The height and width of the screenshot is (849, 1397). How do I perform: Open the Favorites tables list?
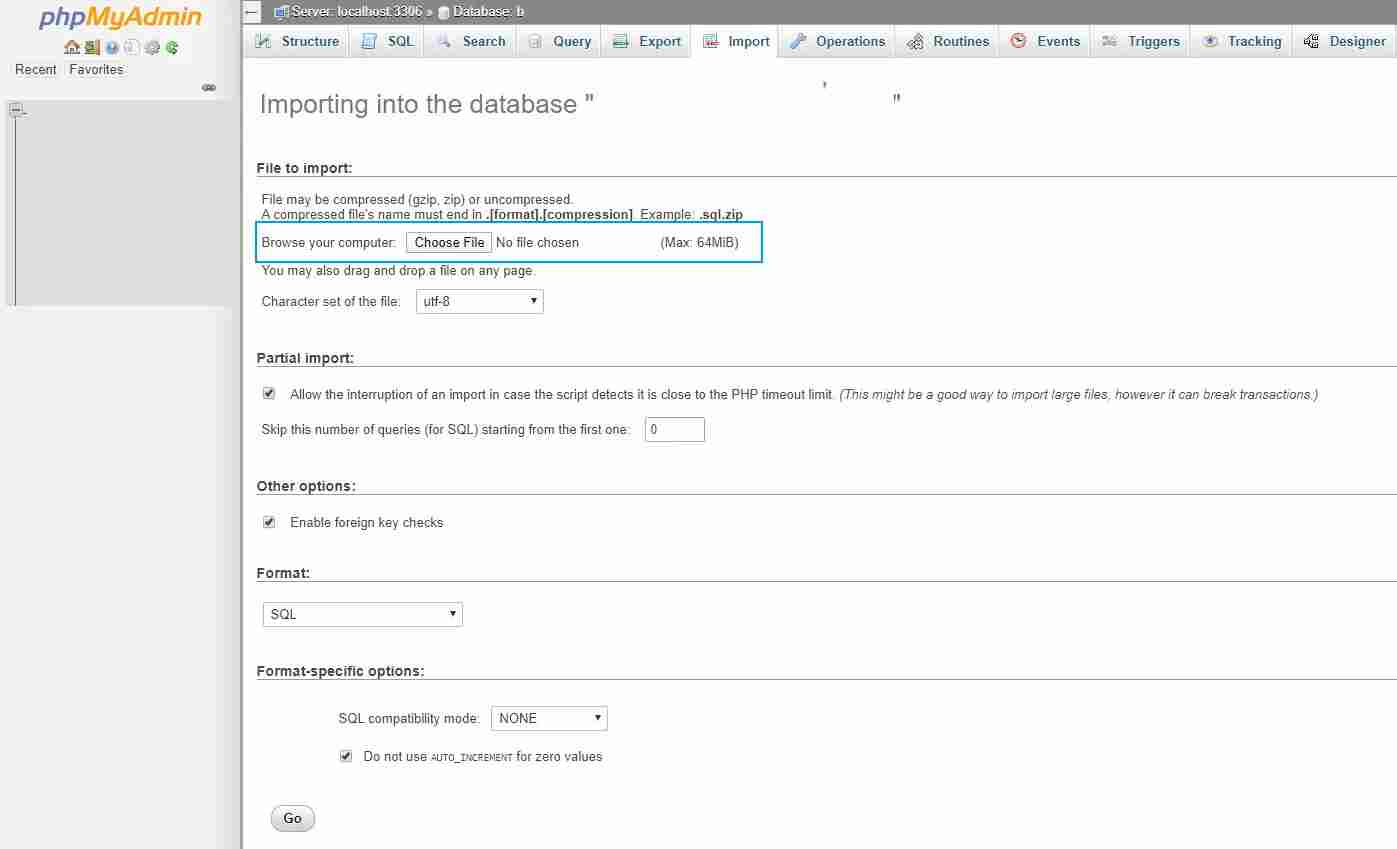pyautogui.click(x=96, y=69)
